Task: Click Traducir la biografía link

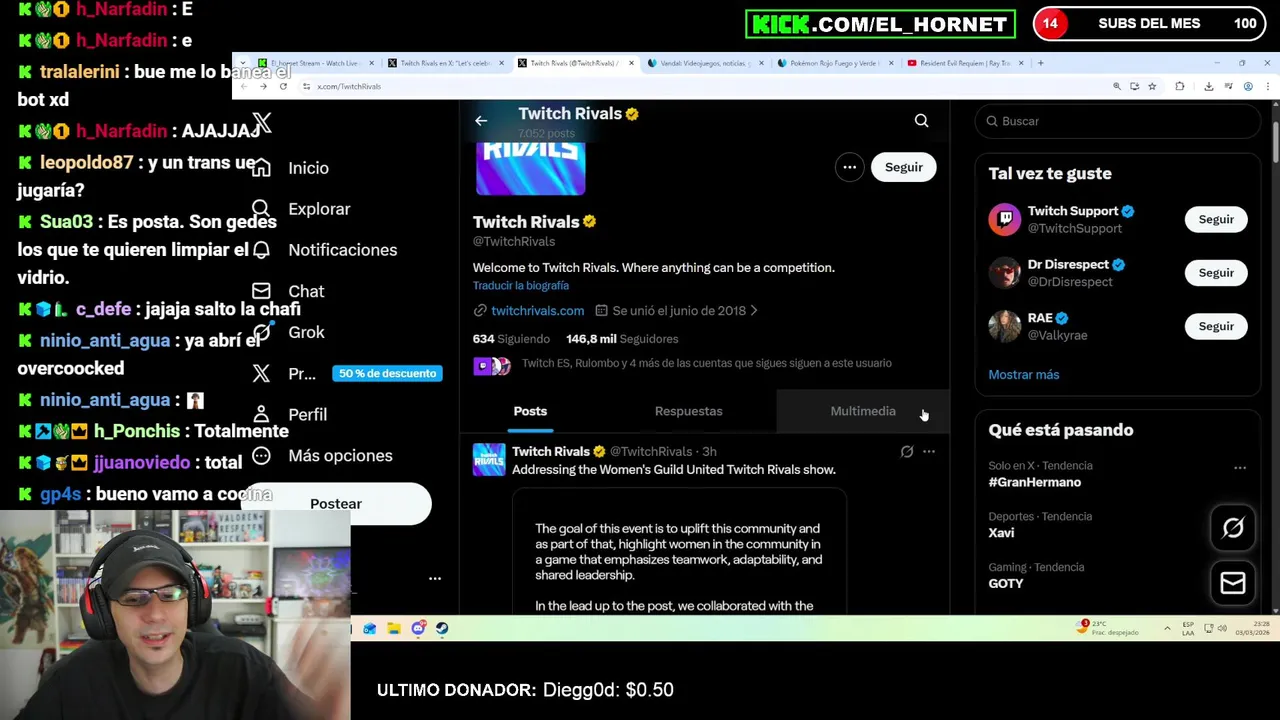Action: tap(521, 285)
